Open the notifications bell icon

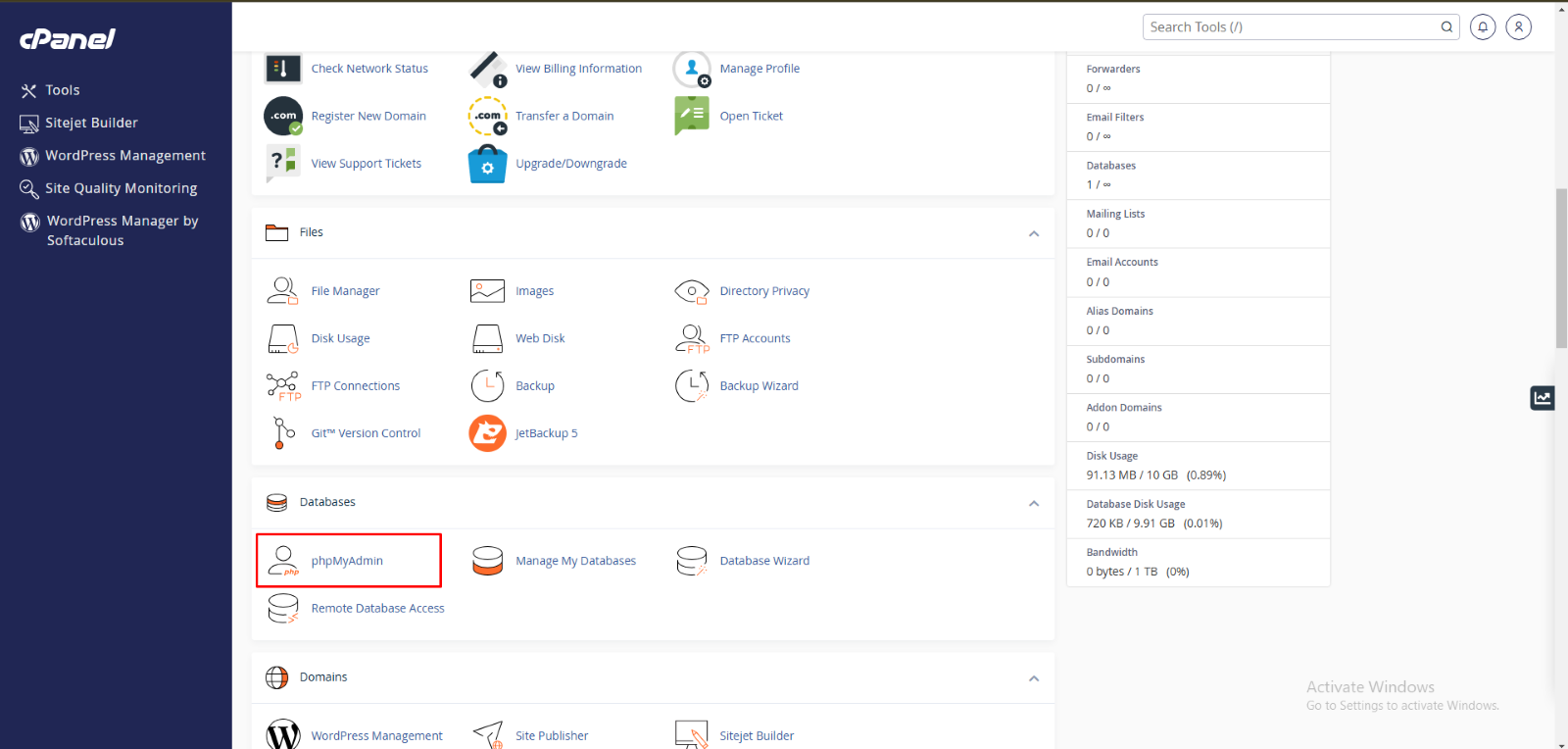[x=1483, y=27]
